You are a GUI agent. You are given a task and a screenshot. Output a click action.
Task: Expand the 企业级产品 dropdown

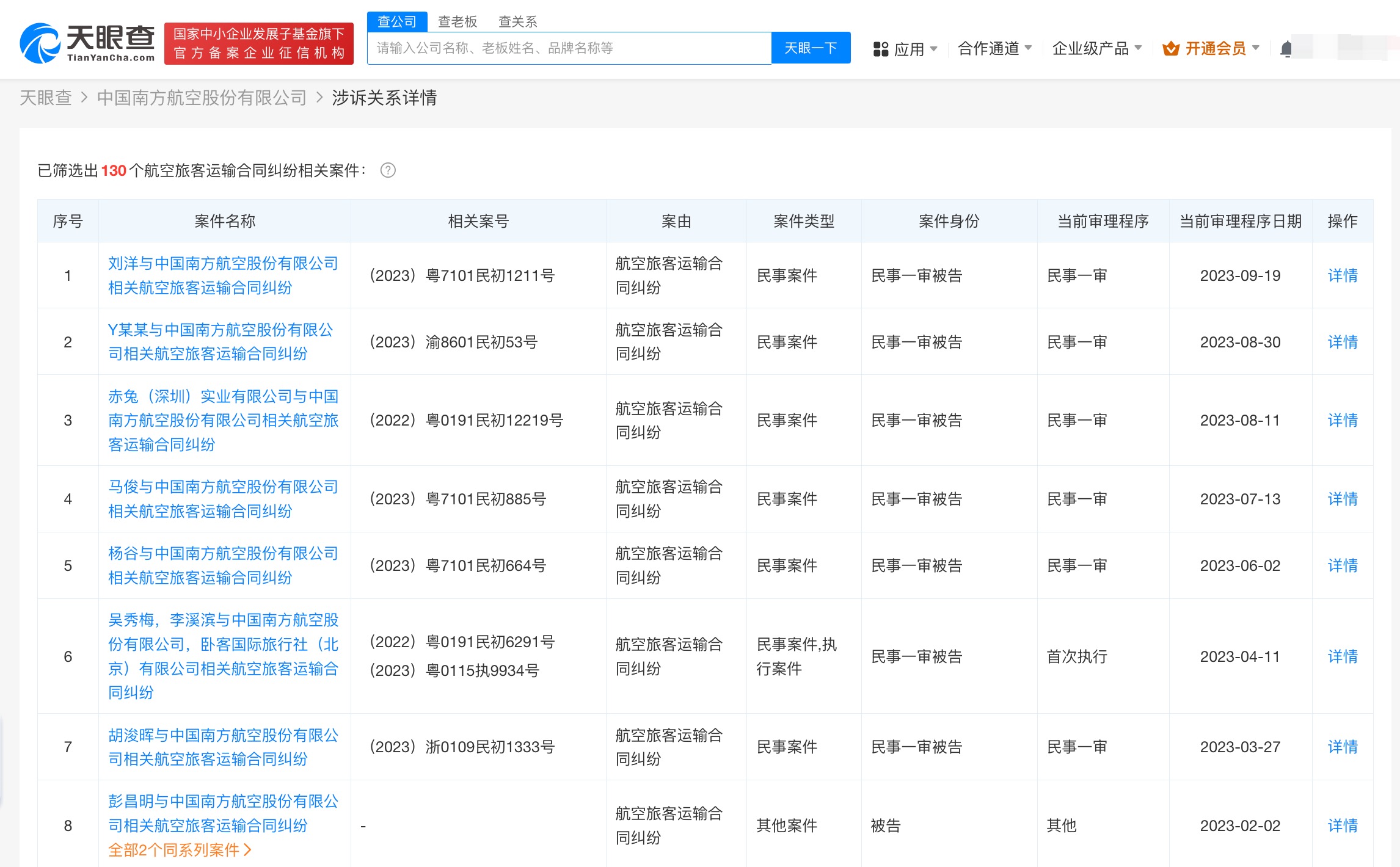click(x=1097, y=48)
